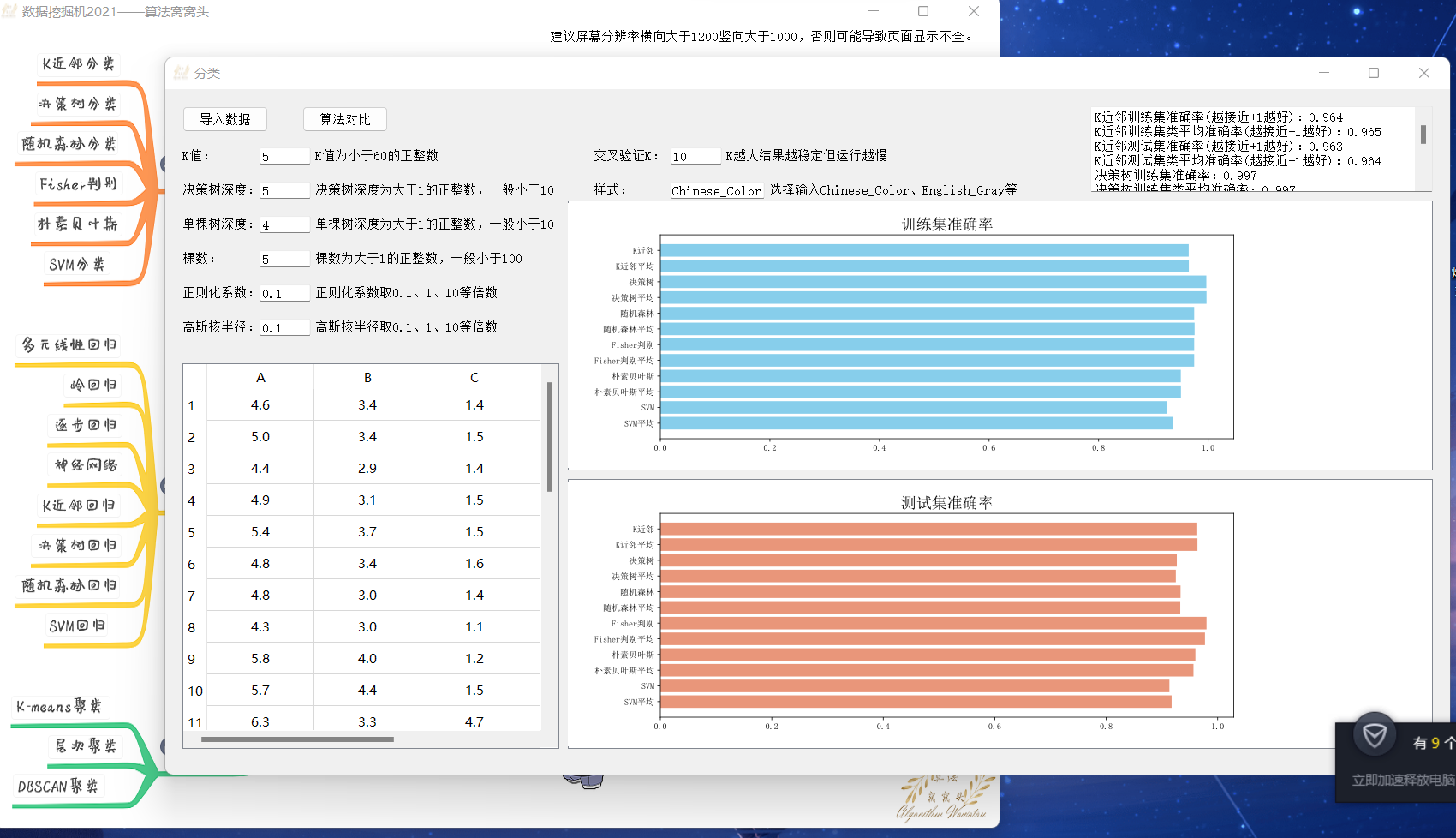Image resolution: width=1456 pixels, height=838 pixels.
Task: Open 神经网络 in the main window
Action: [86, 465]
